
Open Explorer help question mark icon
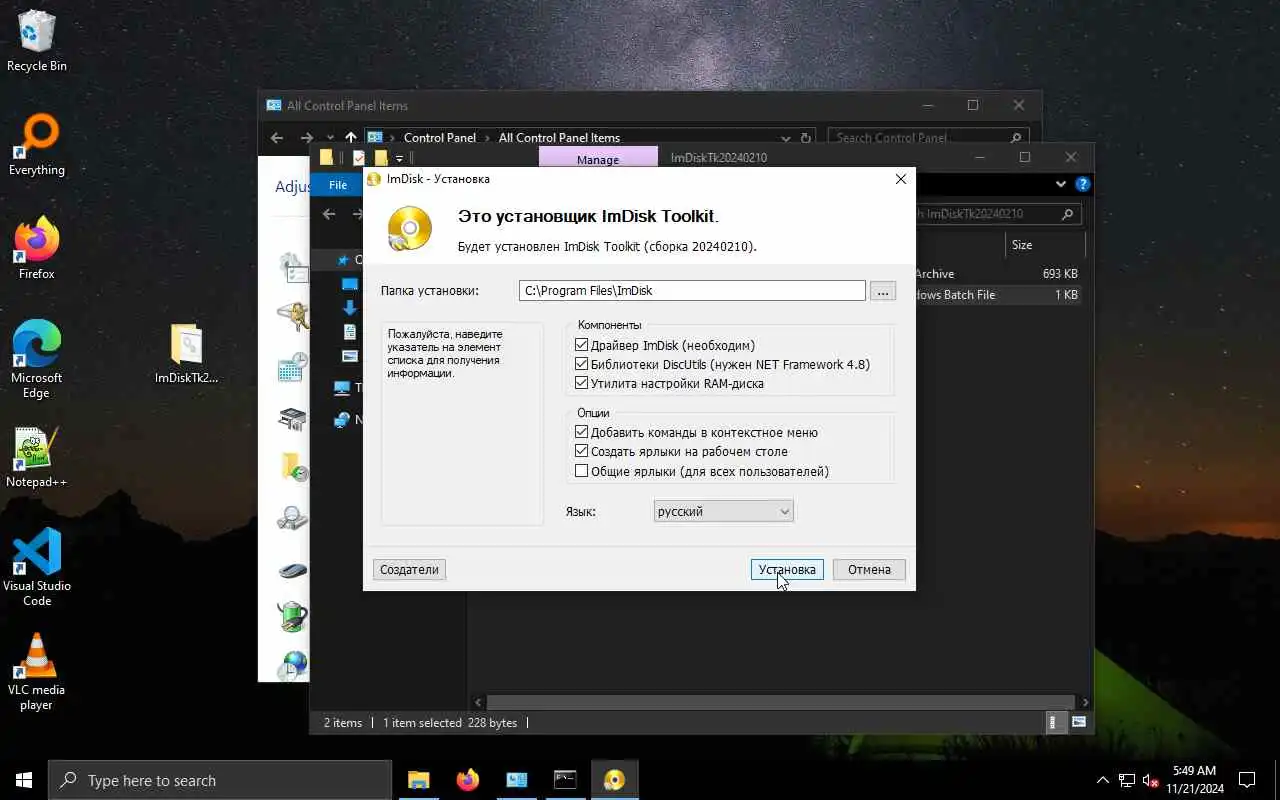1082,184
